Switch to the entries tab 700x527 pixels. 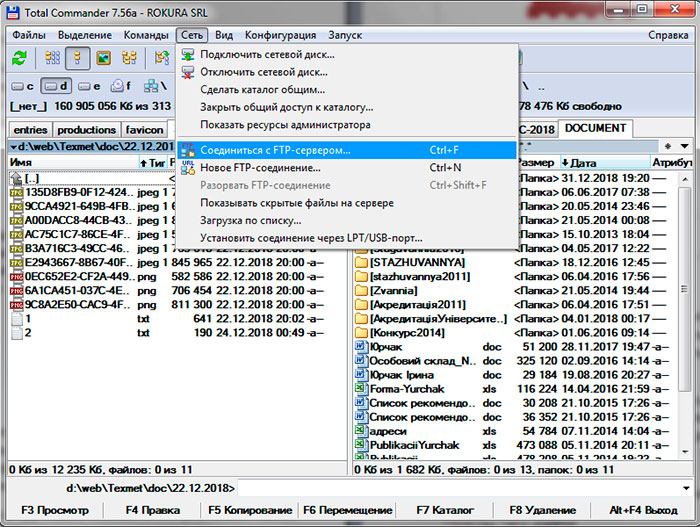(x=30, y=130)
